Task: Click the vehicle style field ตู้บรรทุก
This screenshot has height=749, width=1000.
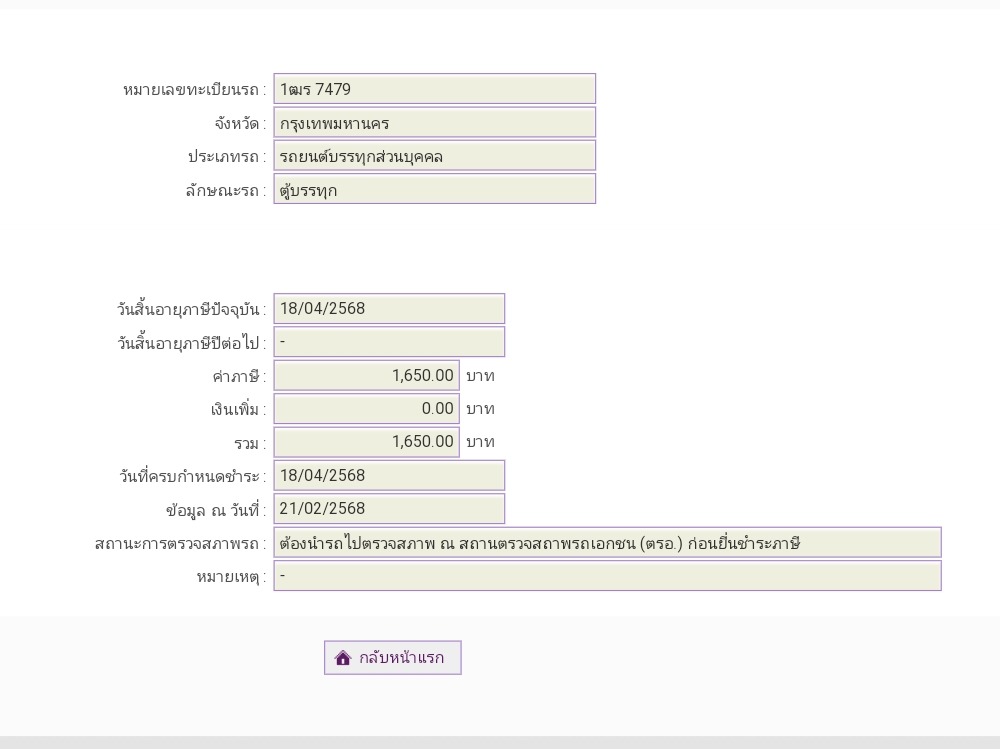Action: [434, 189]
